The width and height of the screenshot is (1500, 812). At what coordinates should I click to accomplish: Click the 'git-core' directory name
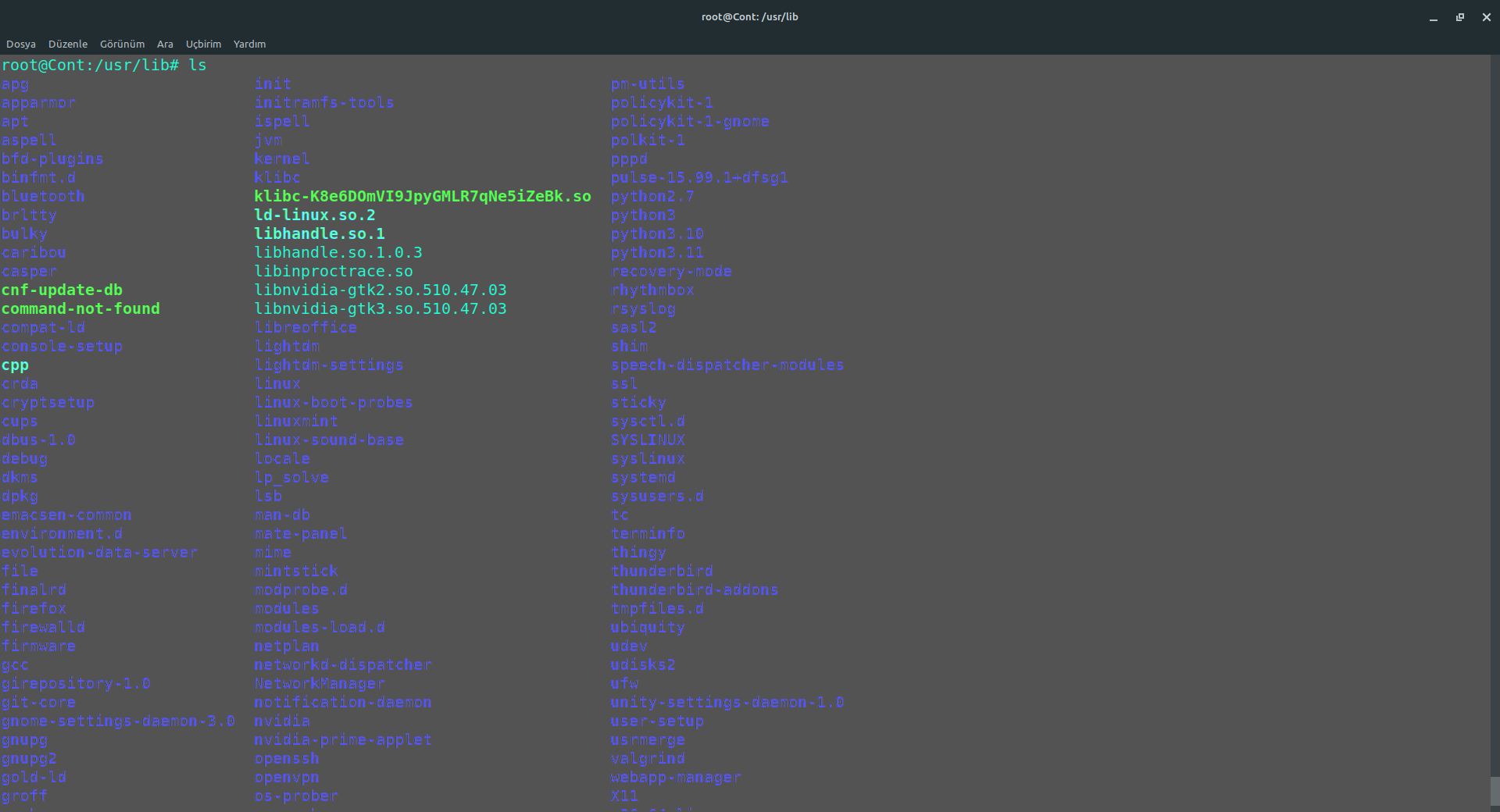[38, 703]
